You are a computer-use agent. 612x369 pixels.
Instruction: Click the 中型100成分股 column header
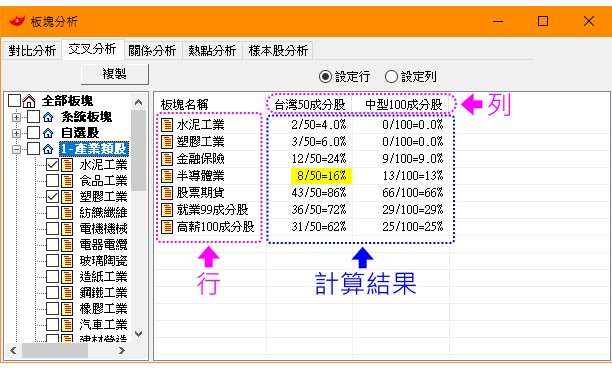(x=403, y=105)
